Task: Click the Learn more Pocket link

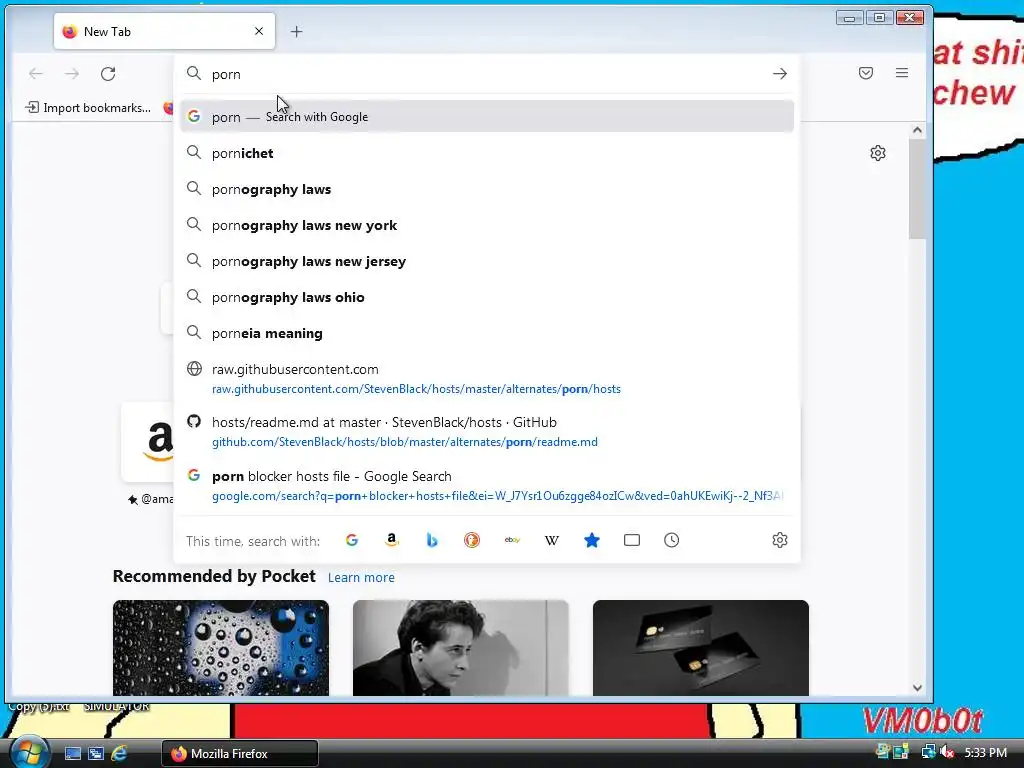Action: pyautogui.click(x=361, y=577)
